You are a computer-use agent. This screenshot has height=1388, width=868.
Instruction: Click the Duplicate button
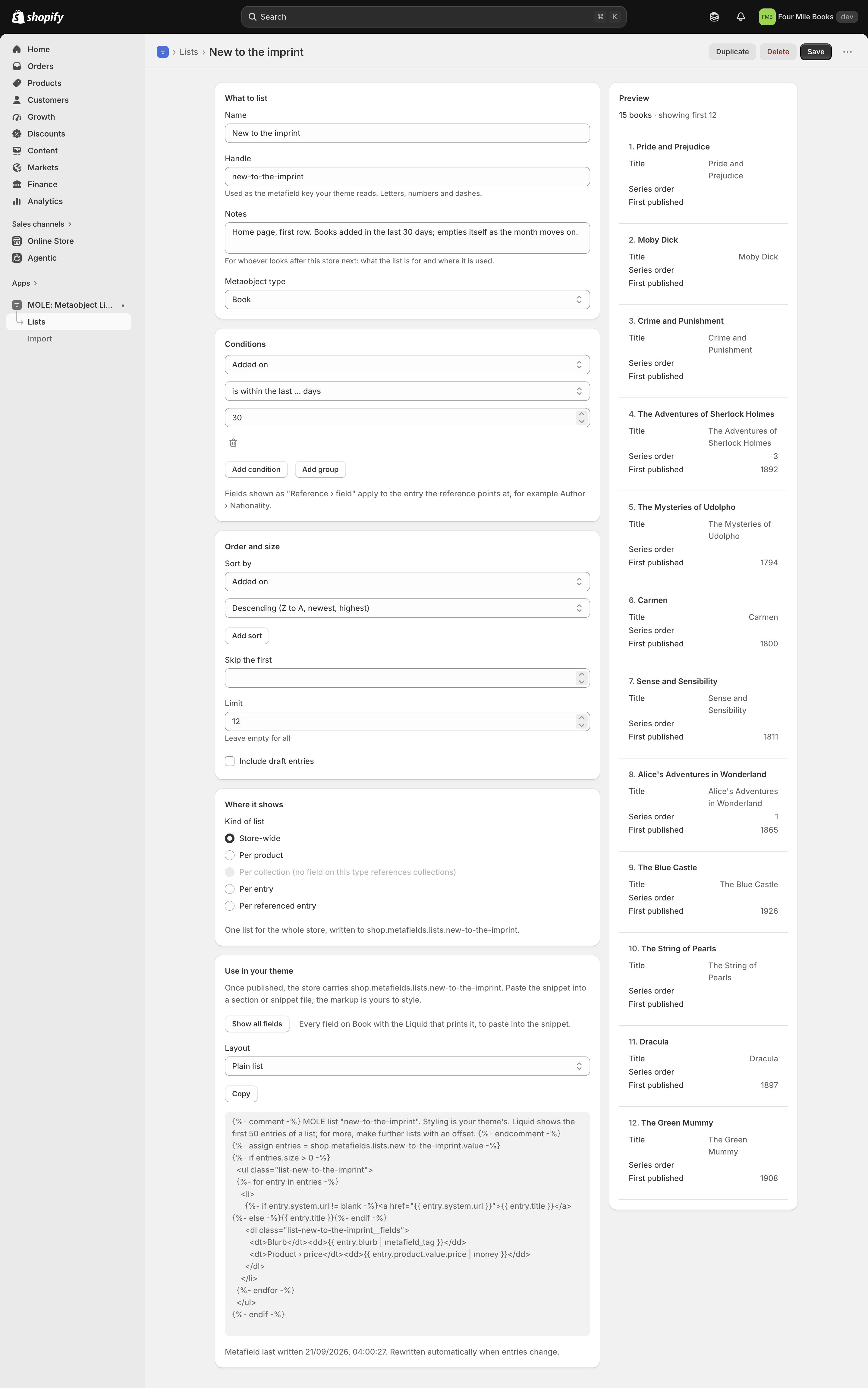(x=732, y=52)
